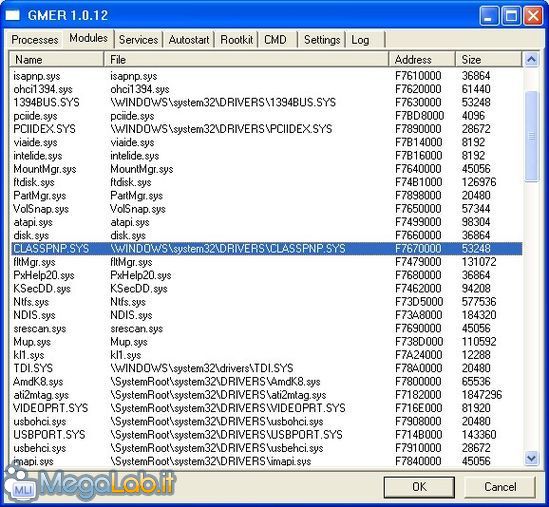This screenshot has height=507, width=549.
Task: Select the usbohci.sys module row
Action: (267, 422)
